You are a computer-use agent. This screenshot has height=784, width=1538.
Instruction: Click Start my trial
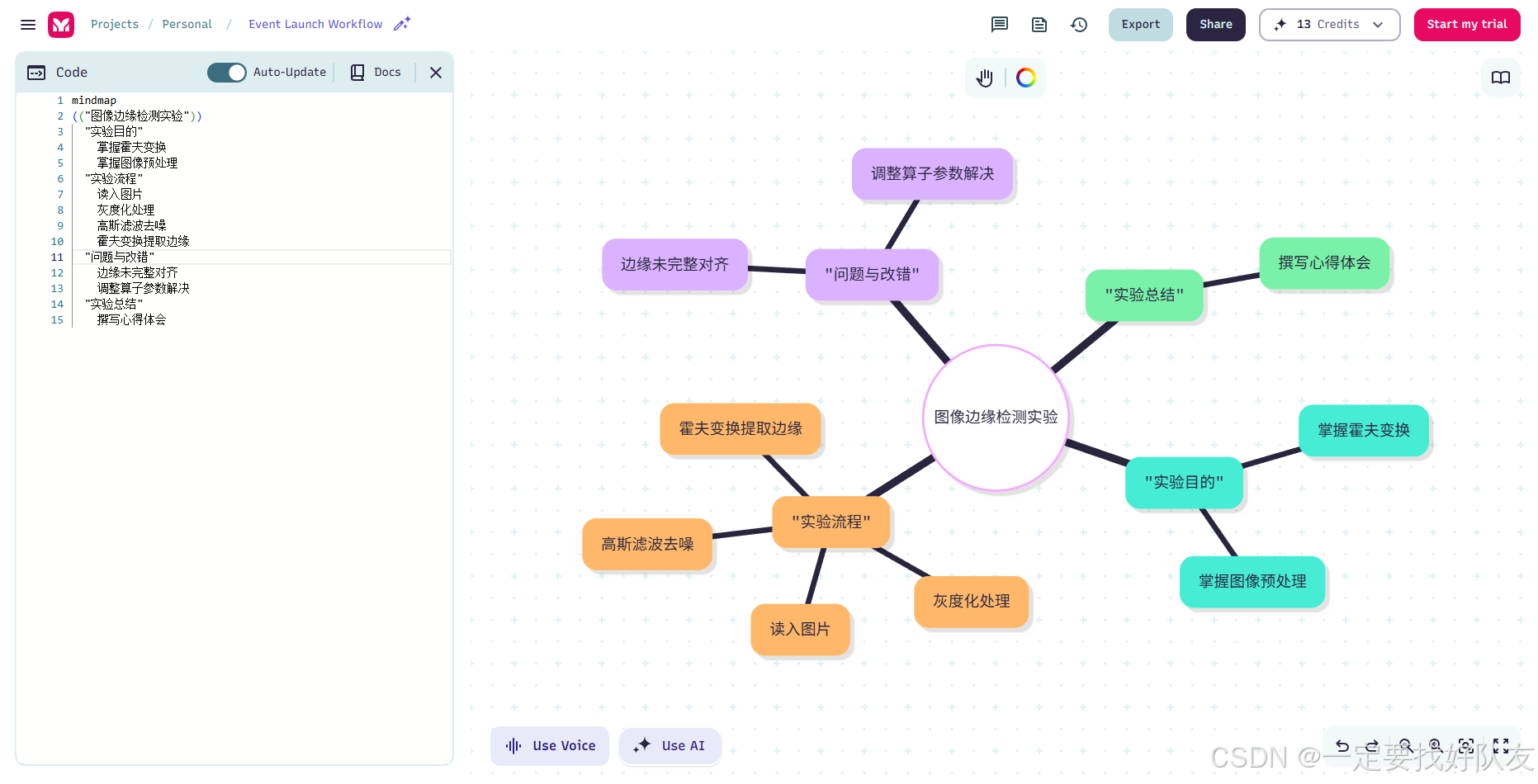(x=1467, y=25)
